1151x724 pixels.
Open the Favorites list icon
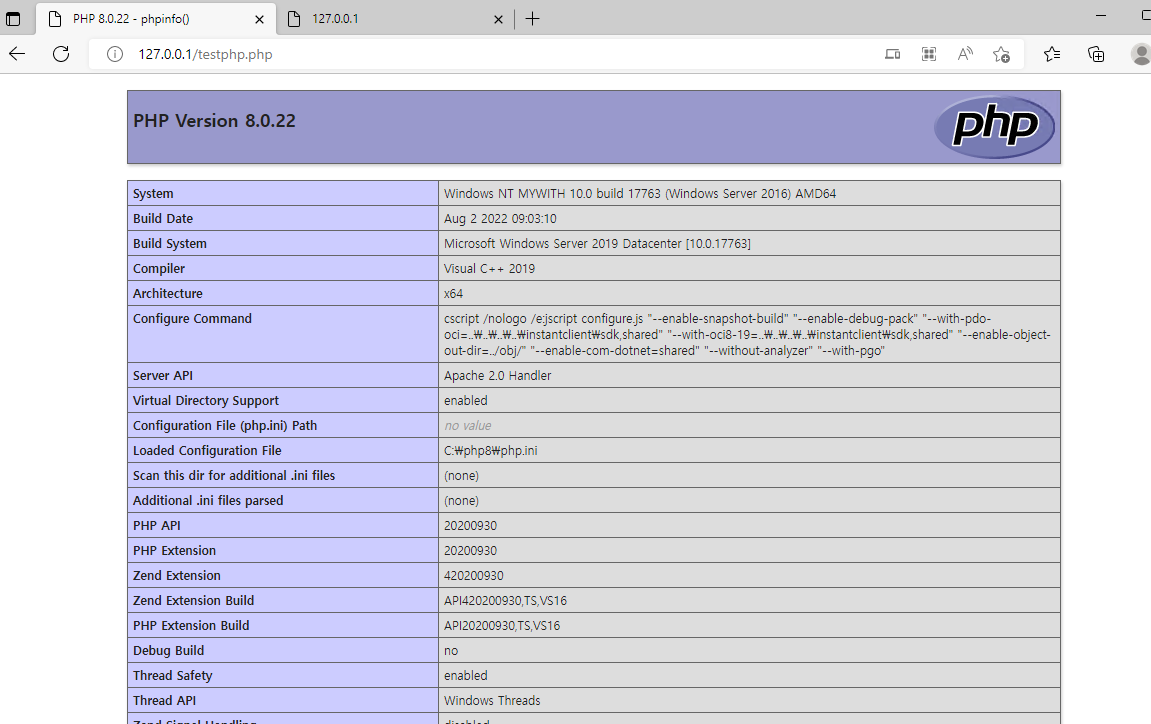[x=1052, y=54]
